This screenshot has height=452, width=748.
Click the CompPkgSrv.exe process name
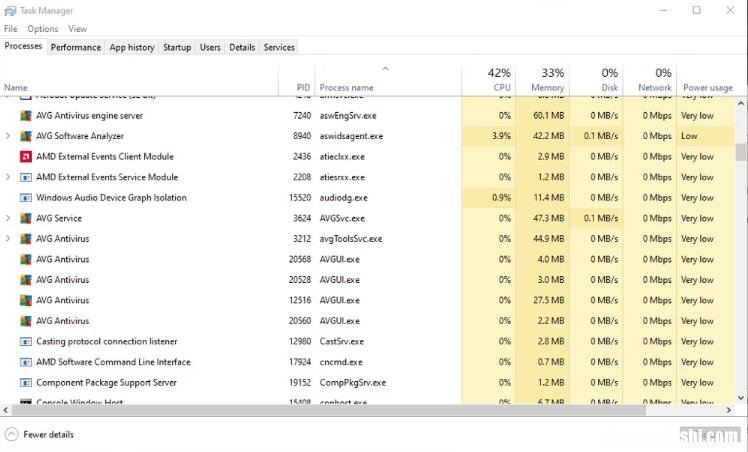coord(353,382)
